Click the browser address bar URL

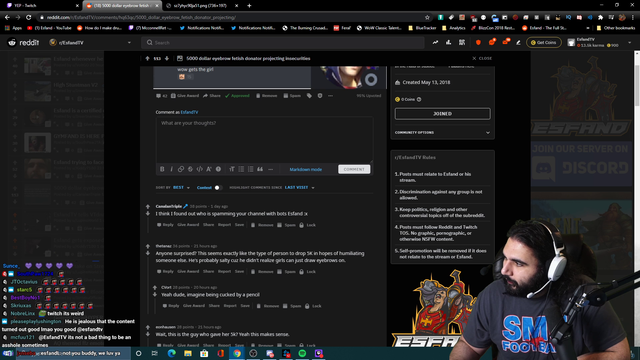pos(141,18)
